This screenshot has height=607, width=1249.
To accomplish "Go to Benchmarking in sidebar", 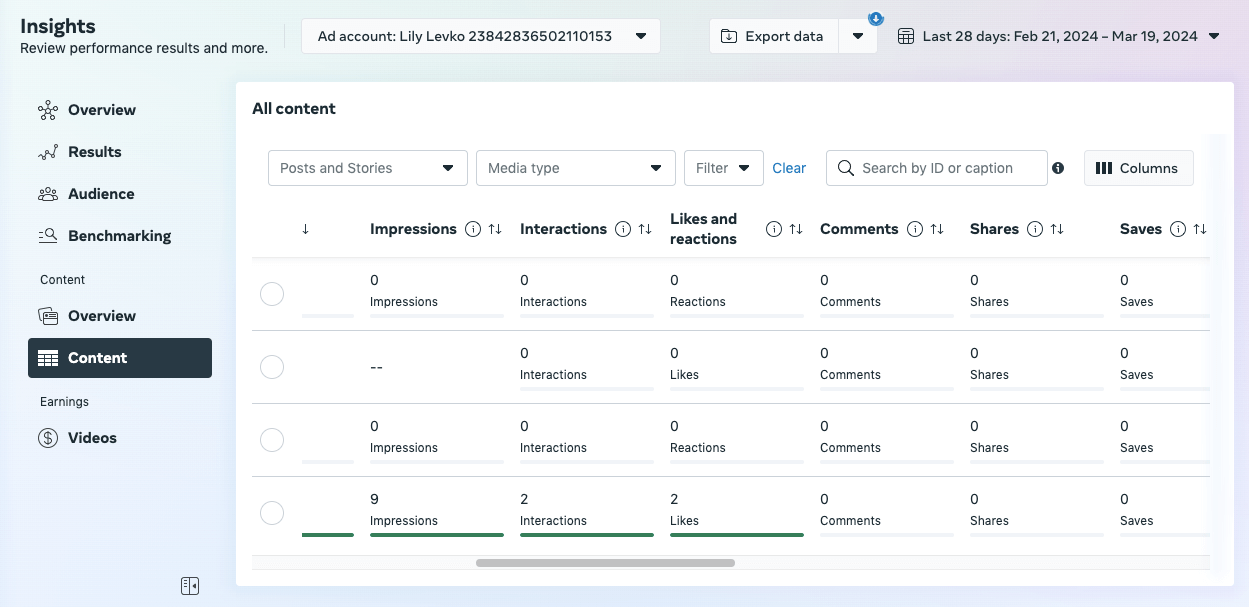I will click(x=120, y=236).
